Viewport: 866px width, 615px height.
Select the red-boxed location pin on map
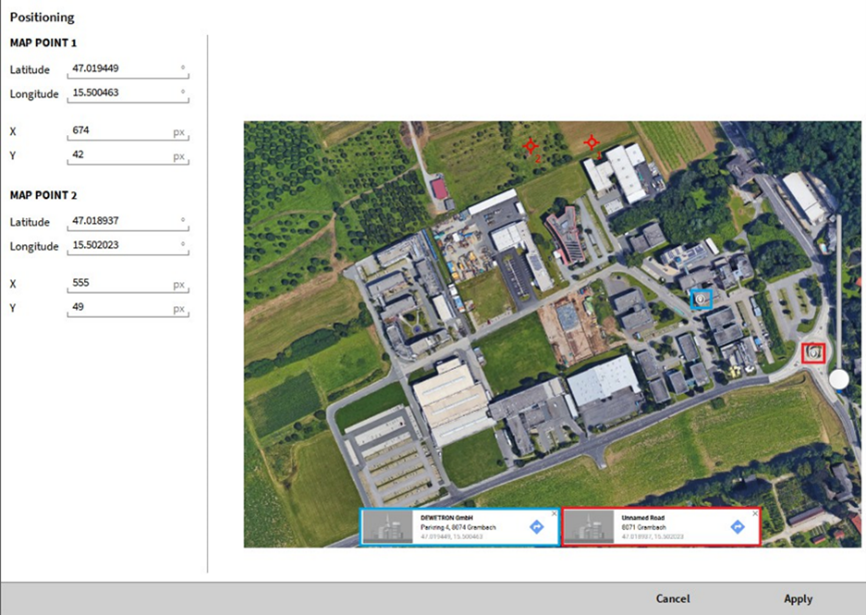(x=813, y=352)
